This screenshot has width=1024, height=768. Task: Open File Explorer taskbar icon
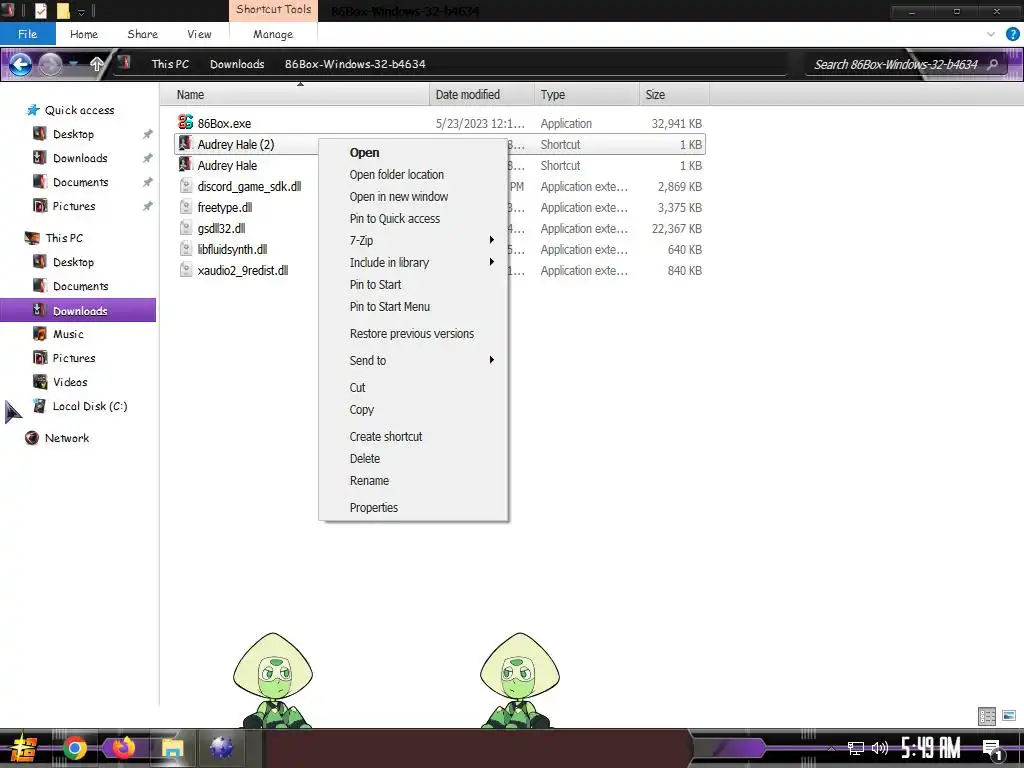pyautogui.click(x=173, y=748)
